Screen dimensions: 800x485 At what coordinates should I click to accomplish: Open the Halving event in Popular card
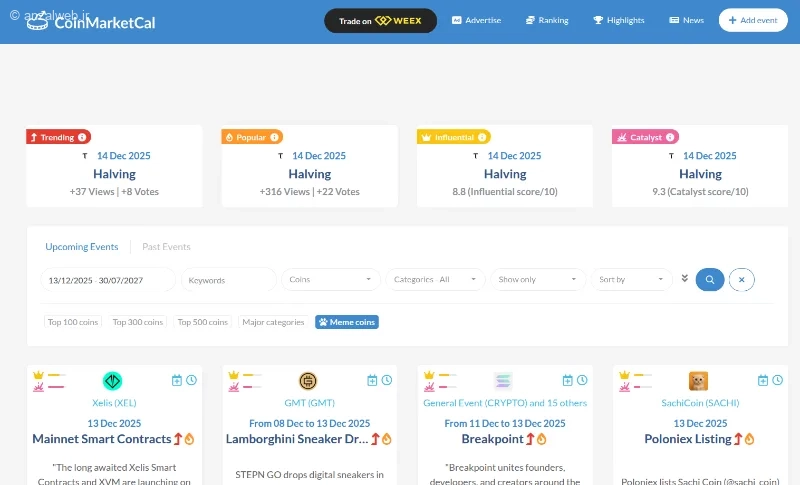click(x=310, y=174)
